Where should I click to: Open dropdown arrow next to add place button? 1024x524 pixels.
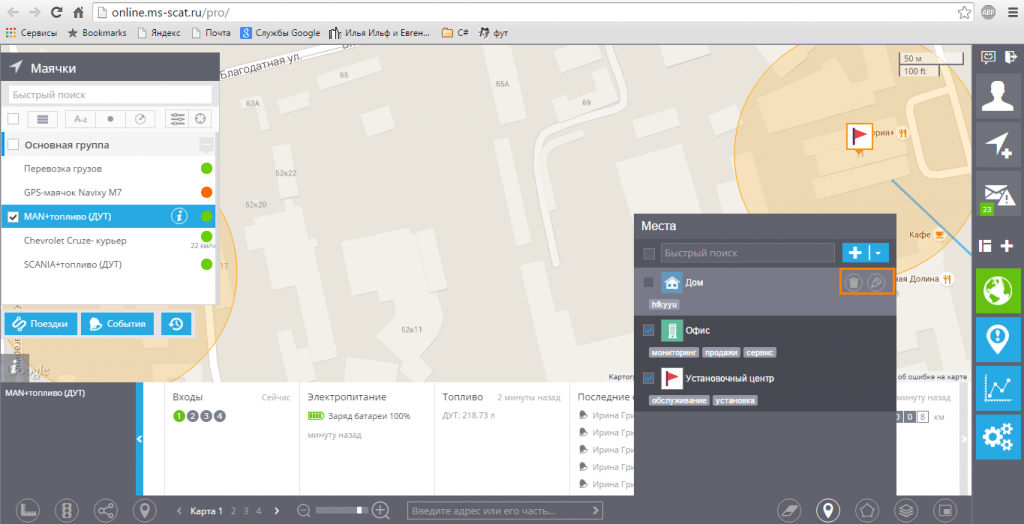coord(879,253)
